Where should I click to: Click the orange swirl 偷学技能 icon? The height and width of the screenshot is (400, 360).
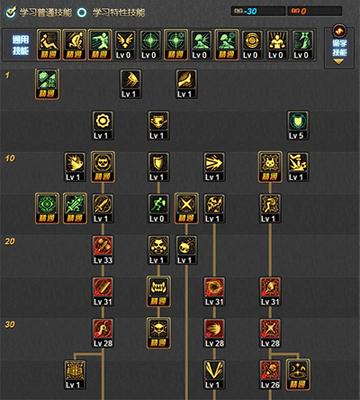[339, 31]
